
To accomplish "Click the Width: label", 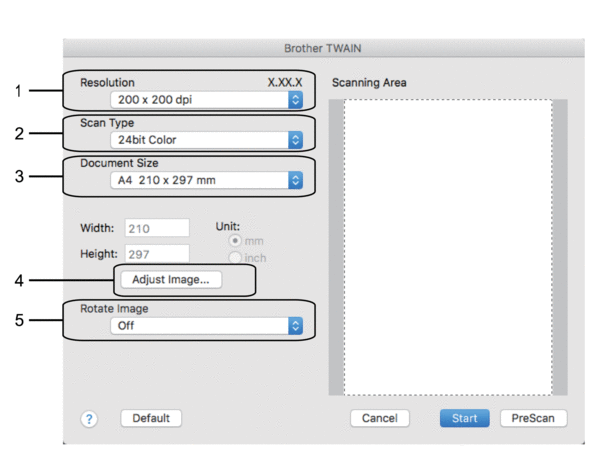I will click(x=97, y=228).
